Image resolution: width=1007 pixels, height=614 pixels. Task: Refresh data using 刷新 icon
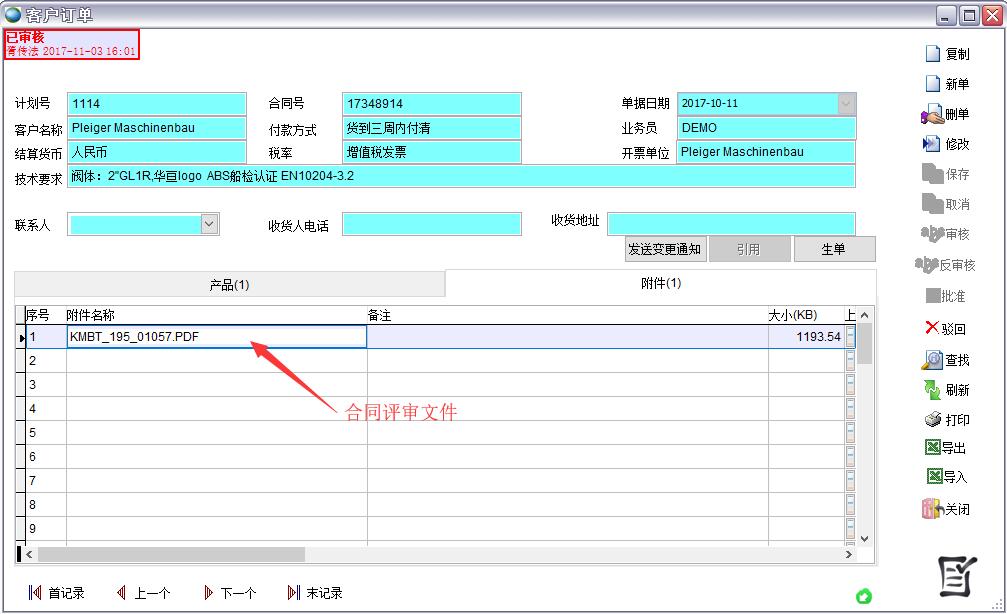click(x=932, y=390)
